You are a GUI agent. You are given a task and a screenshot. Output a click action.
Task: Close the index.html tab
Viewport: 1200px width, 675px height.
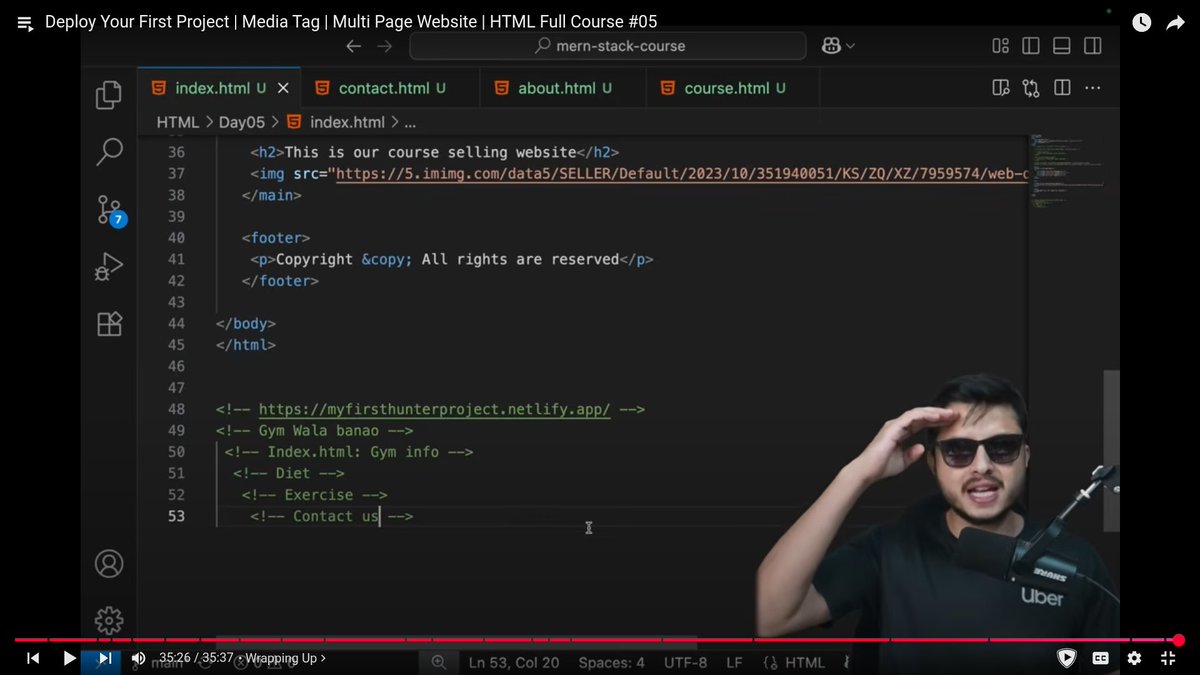point(283,88)
